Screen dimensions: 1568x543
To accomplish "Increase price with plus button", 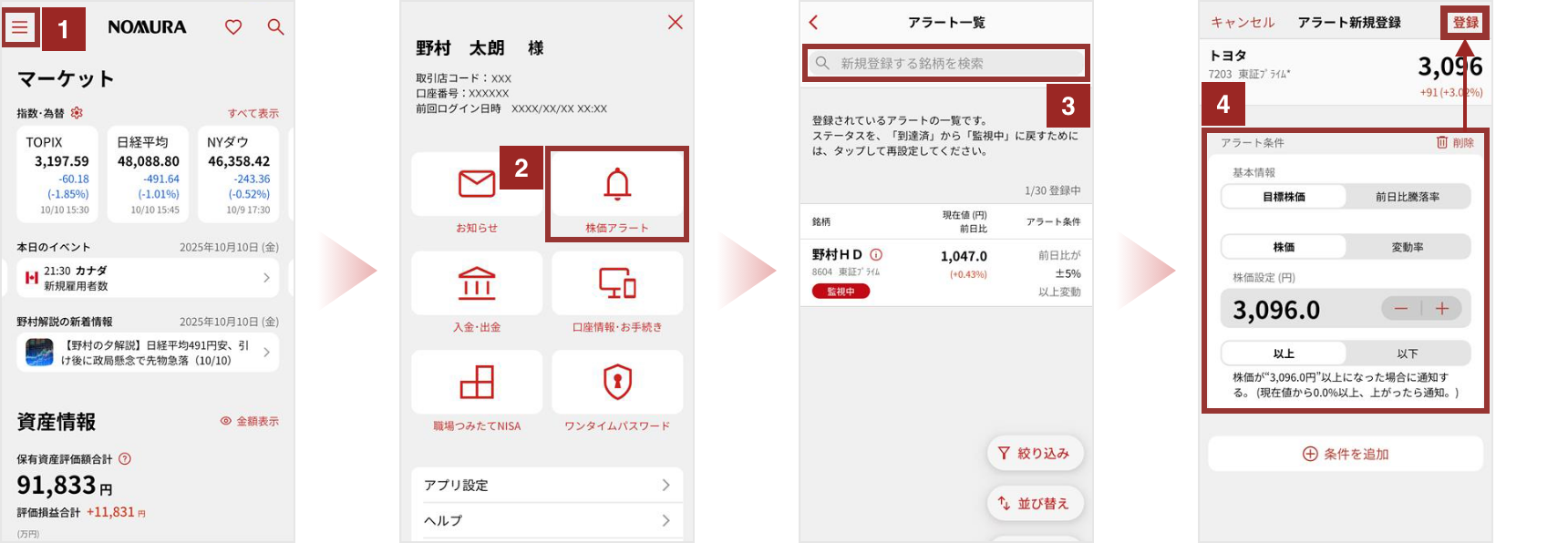I will coord(1442,309).
